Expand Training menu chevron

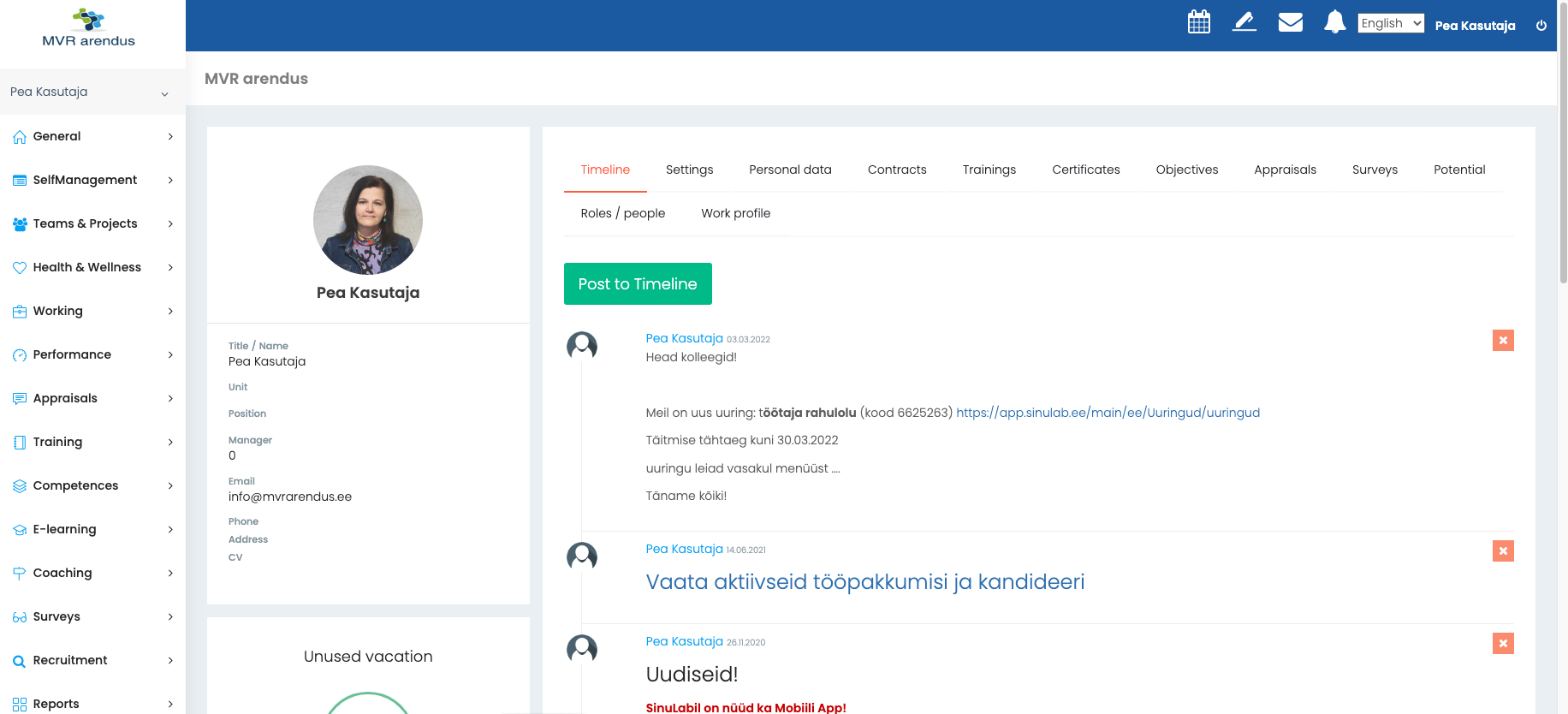coord(170,443)
